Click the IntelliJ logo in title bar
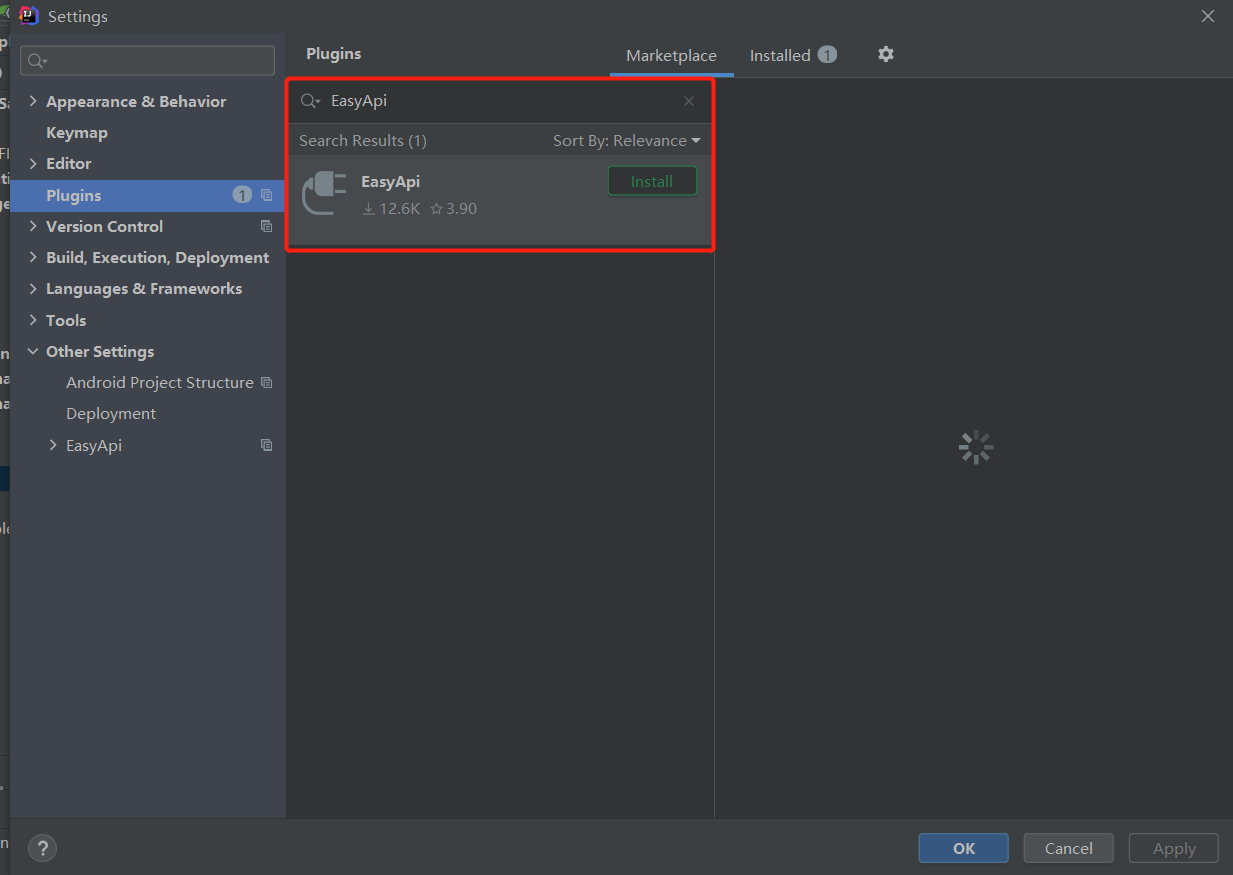This screenshot has height=875, width=1233. (29, 15)
